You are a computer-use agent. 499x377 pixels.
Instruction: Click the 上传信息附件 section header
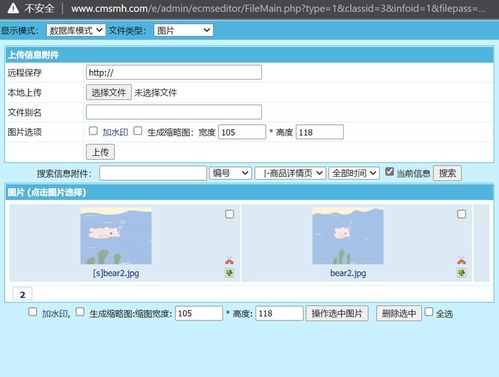(x=249, y=55)
